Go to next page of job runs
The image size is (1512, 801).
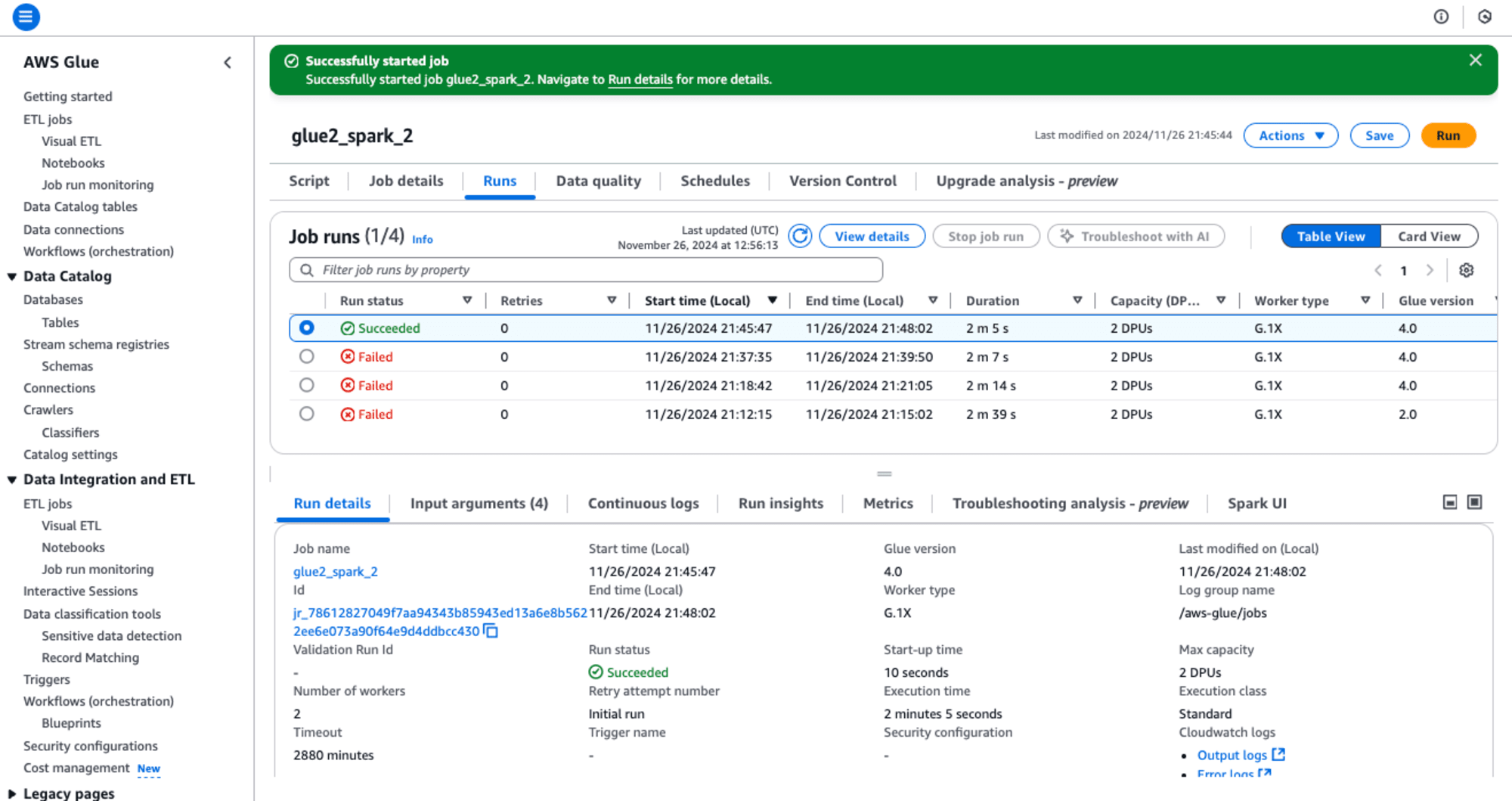(x=1430, y=270)
